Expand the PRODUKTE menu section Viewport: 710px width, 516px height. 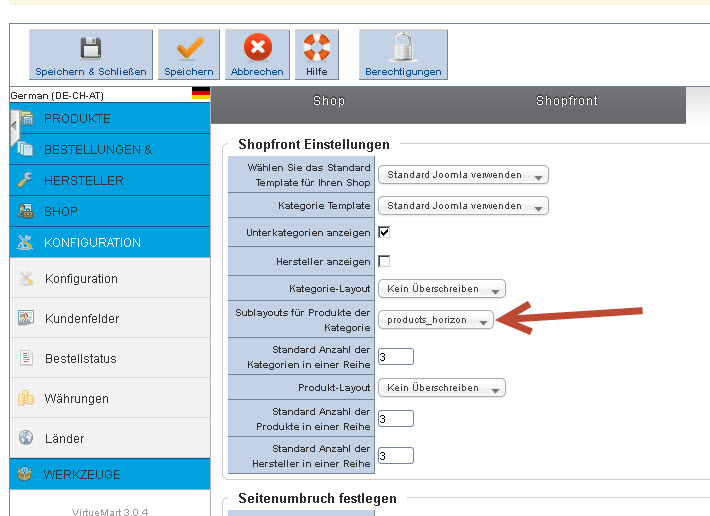(x=77, y=119)
